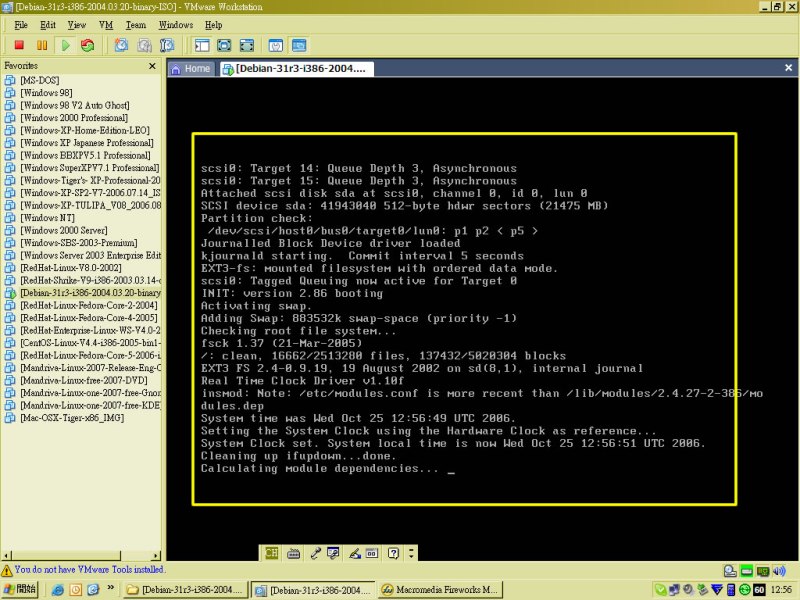Viewport: 800px width, 600px height.
Task: Open Snapshot Manager with the wrench-clock icon
Action: point(167,45)
